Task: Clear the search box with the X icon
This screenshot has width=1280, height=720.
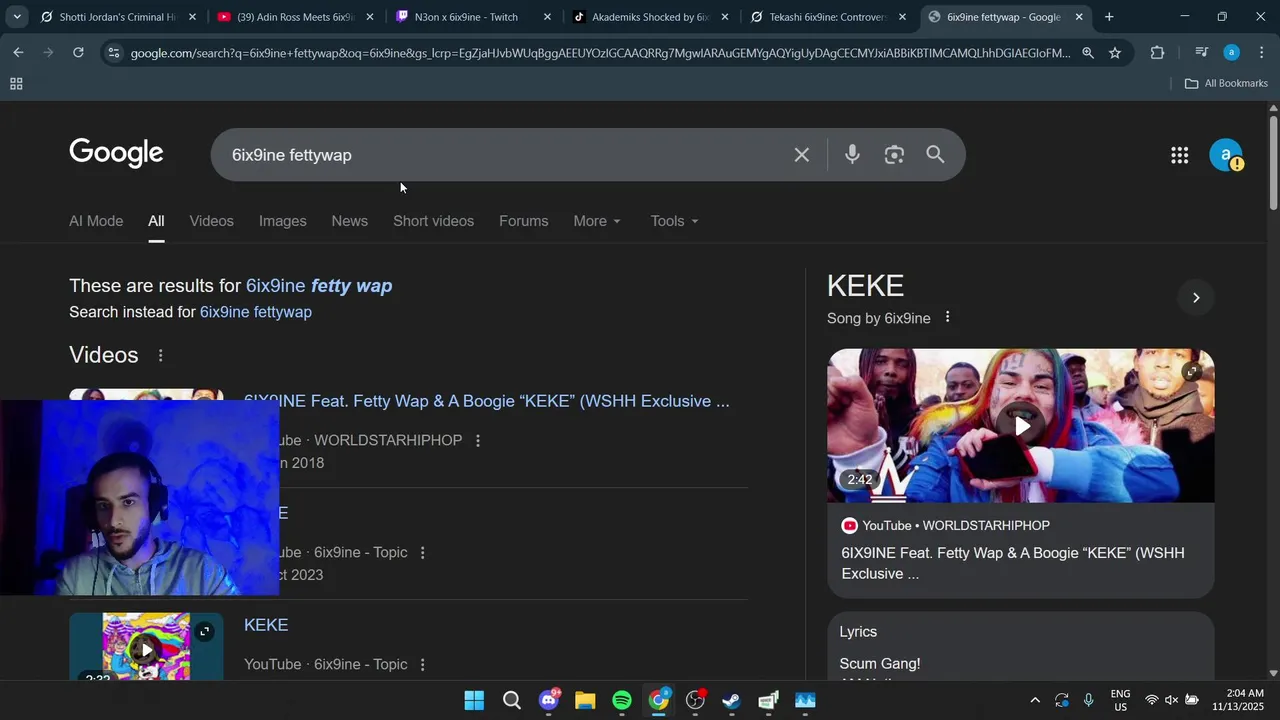Action: tap(801, 155)
